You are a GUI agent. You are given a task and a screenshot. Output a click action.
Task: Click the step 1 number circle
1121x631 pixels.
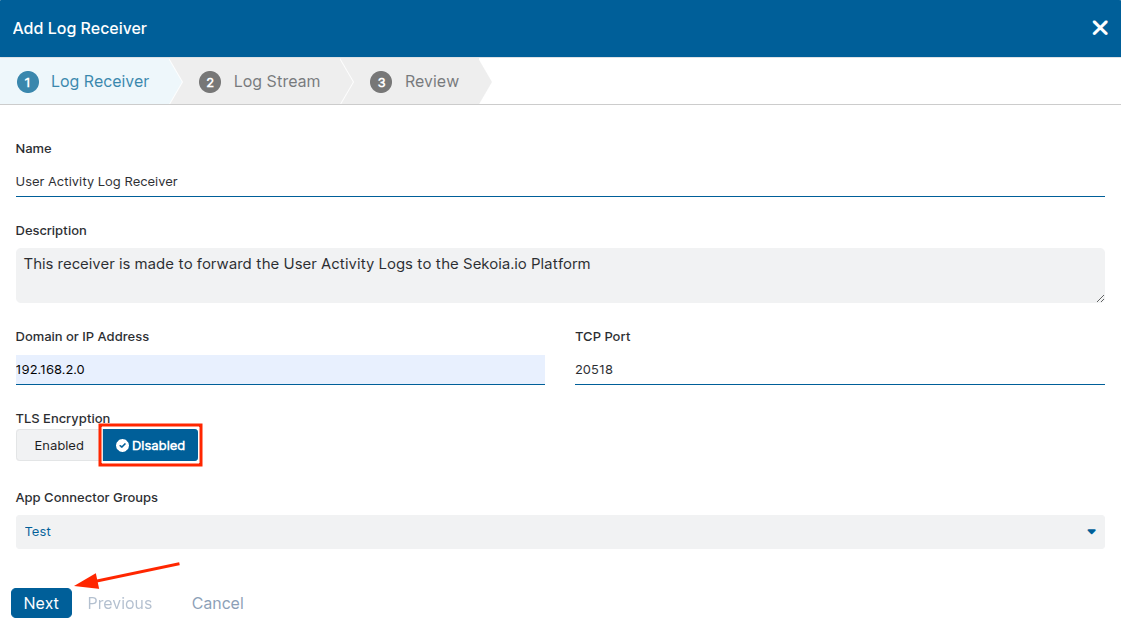tap(28, 82)
